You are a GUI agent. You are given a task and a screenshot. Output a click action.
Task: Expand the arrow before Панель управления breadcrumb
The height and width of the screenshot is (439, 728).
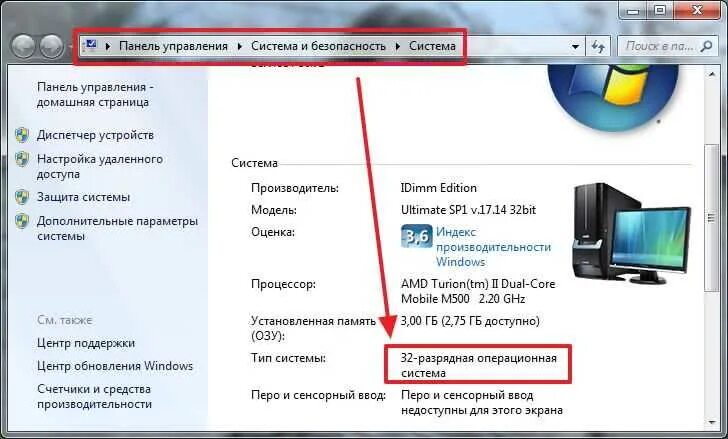[x=108, y=46]
